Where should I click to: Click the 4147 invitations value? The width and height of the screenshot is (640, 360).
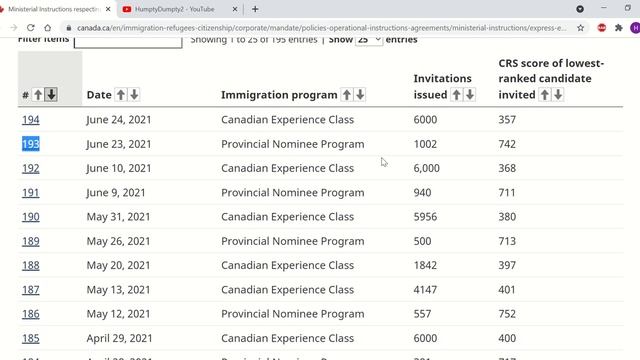[425, 290]
